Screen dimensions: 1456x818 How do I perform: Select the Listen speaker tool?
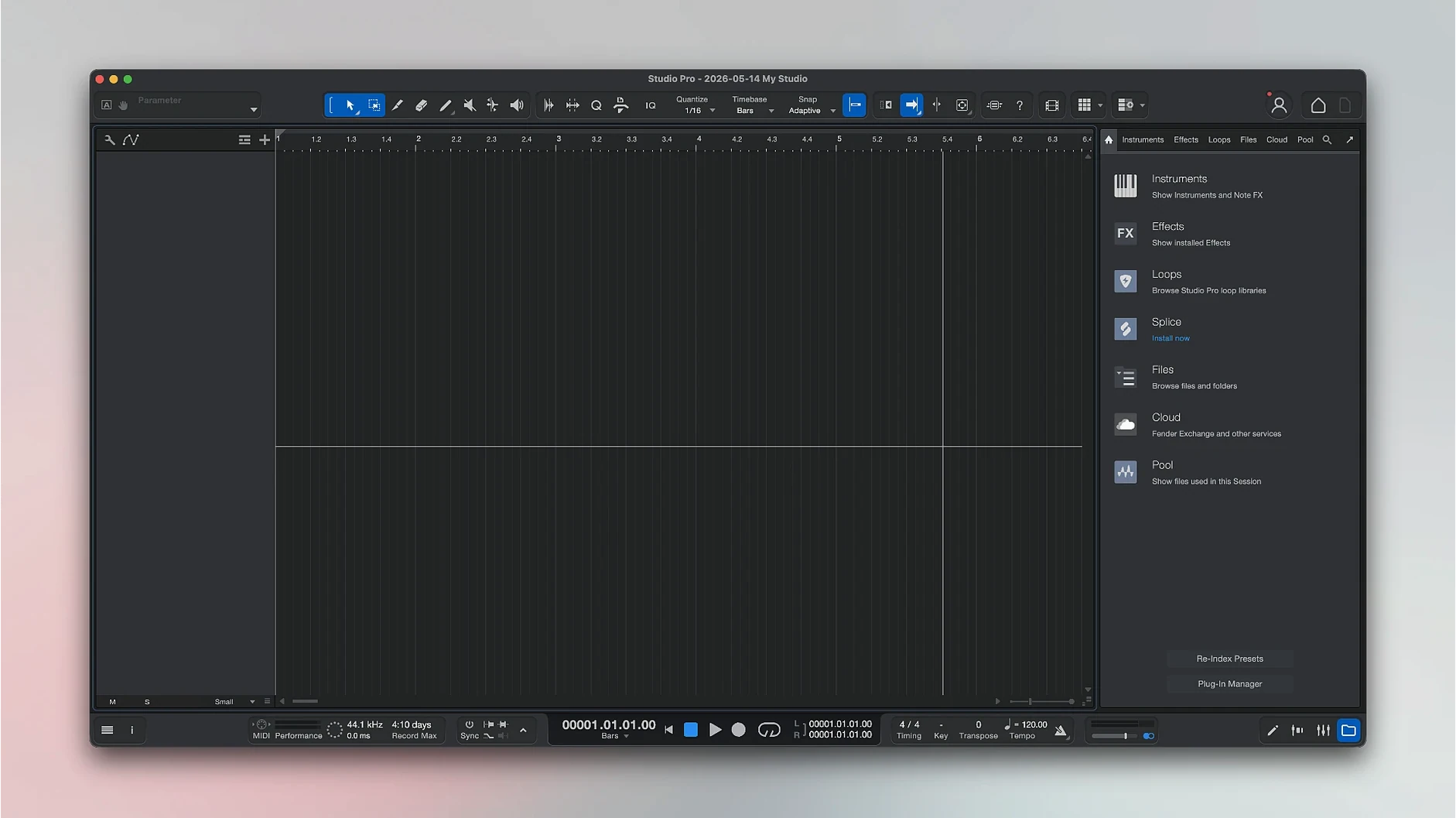(x=517, y=105)
